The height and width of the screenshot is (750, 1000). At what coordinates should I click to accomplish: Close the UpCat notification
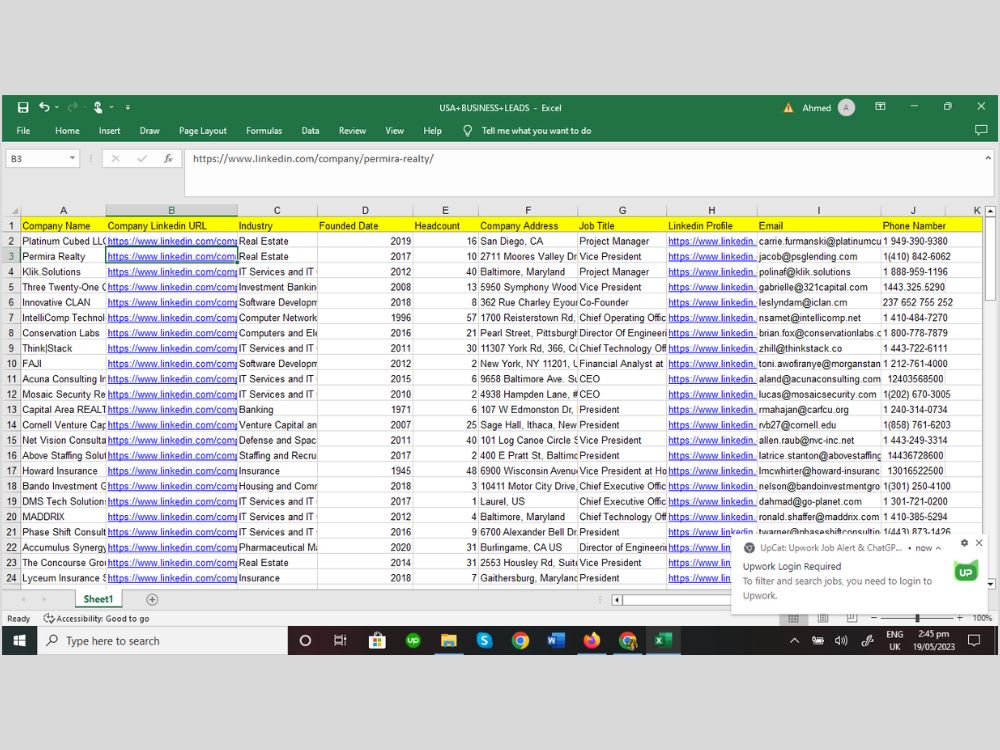979,543
